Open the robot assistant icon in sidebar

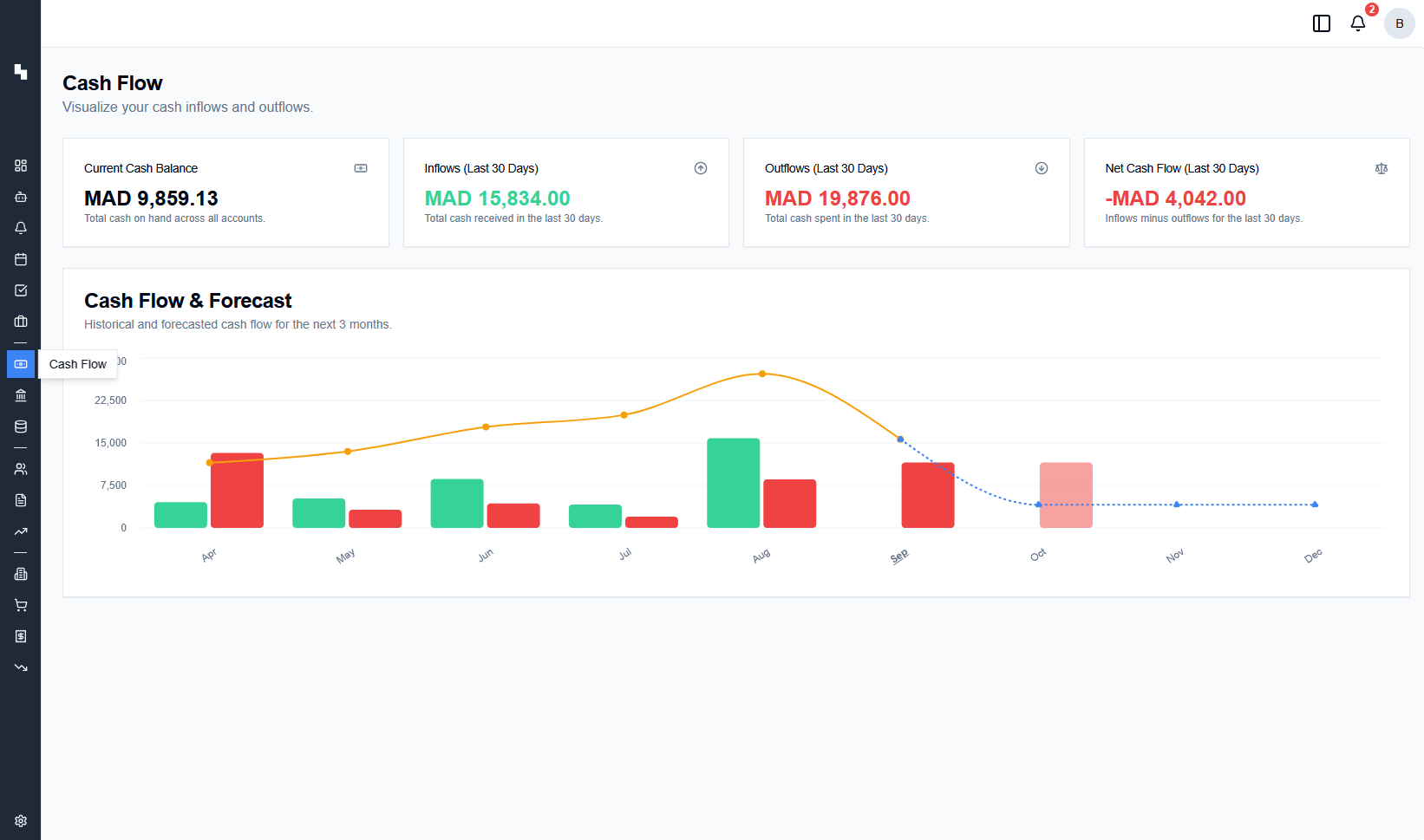point(21,197)
